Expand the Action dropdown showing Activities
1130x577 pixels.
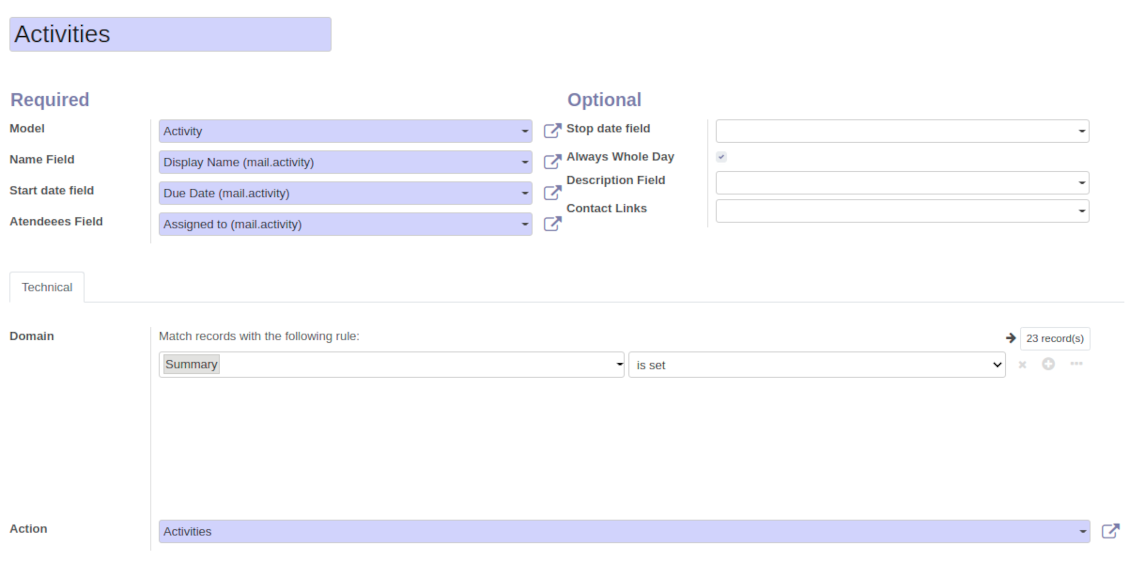(x=624, y=531)
